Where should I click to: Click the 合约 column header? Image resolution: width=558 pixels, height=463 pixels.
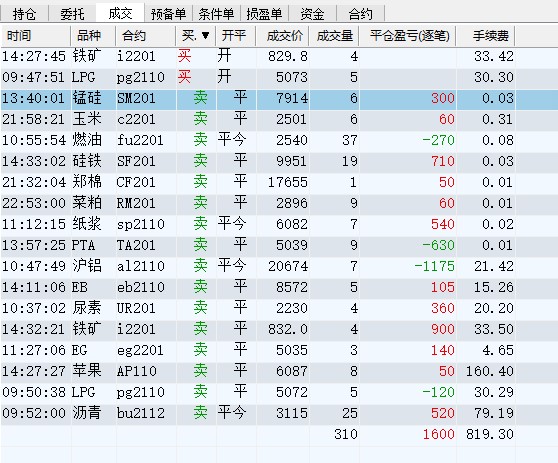(x=146, y=36)
